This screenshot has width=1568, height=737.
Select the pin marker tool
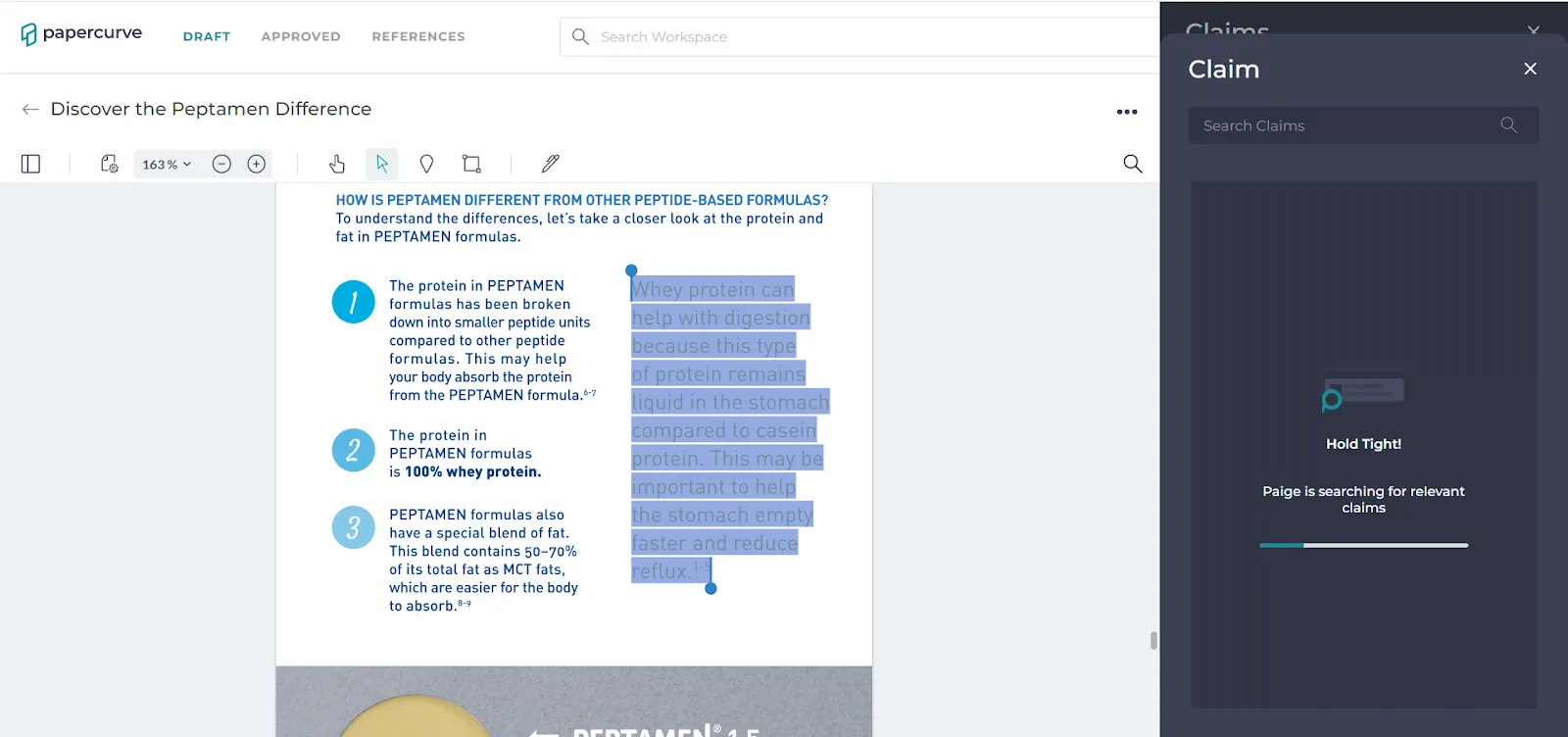(x=426, y=164)
